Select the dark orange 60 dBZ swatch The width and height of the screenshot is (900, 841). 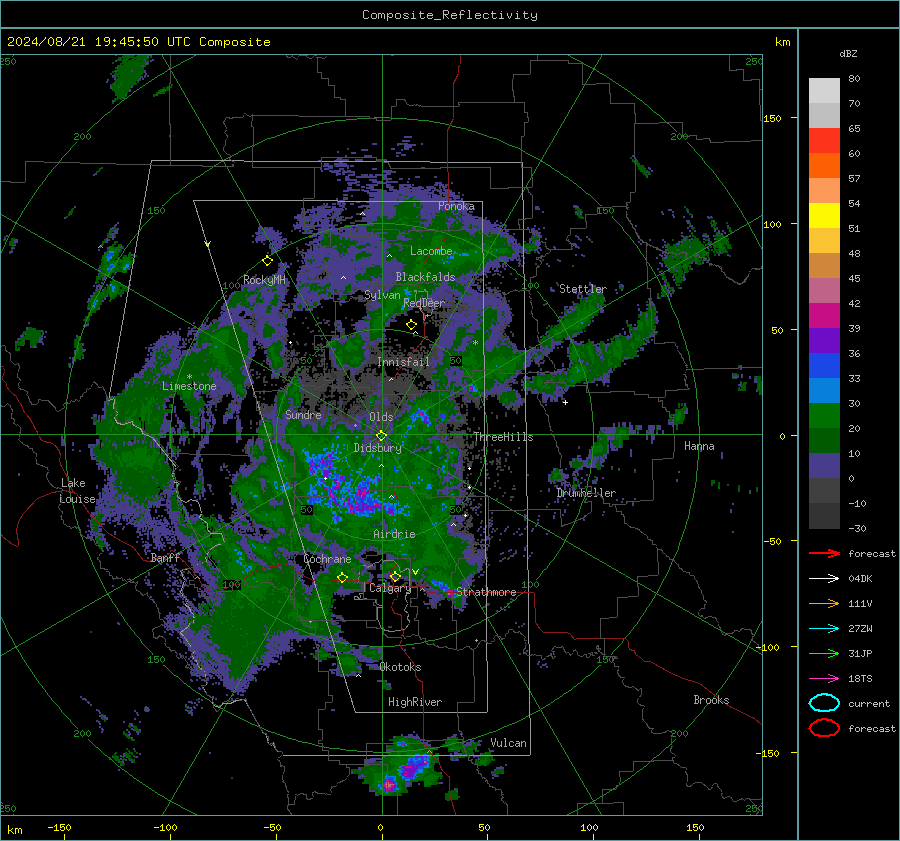(x=824, y=166)
